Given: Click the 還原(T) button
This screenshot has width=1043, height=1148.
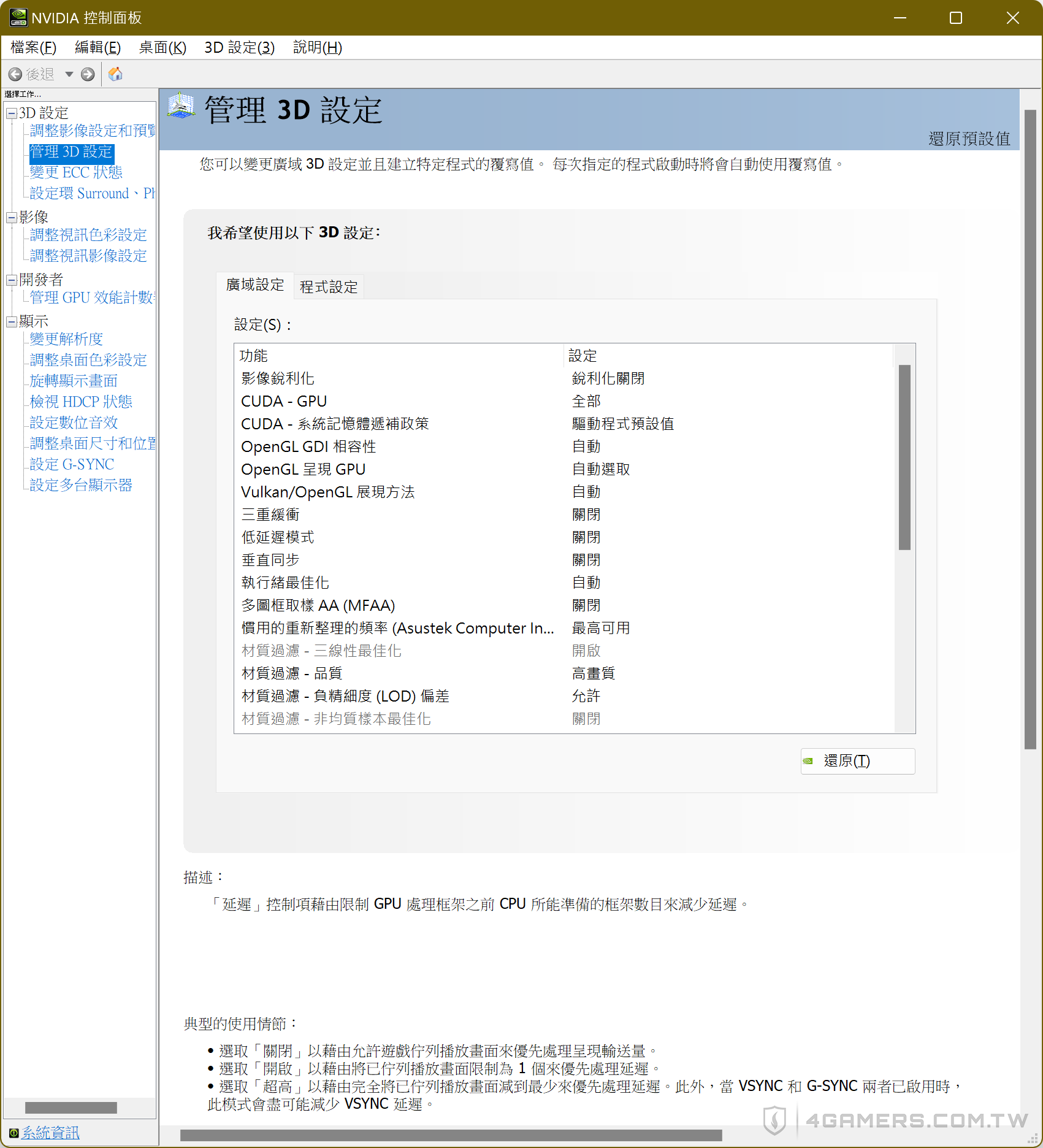Looking at the screenshot, I should point(858,761).
